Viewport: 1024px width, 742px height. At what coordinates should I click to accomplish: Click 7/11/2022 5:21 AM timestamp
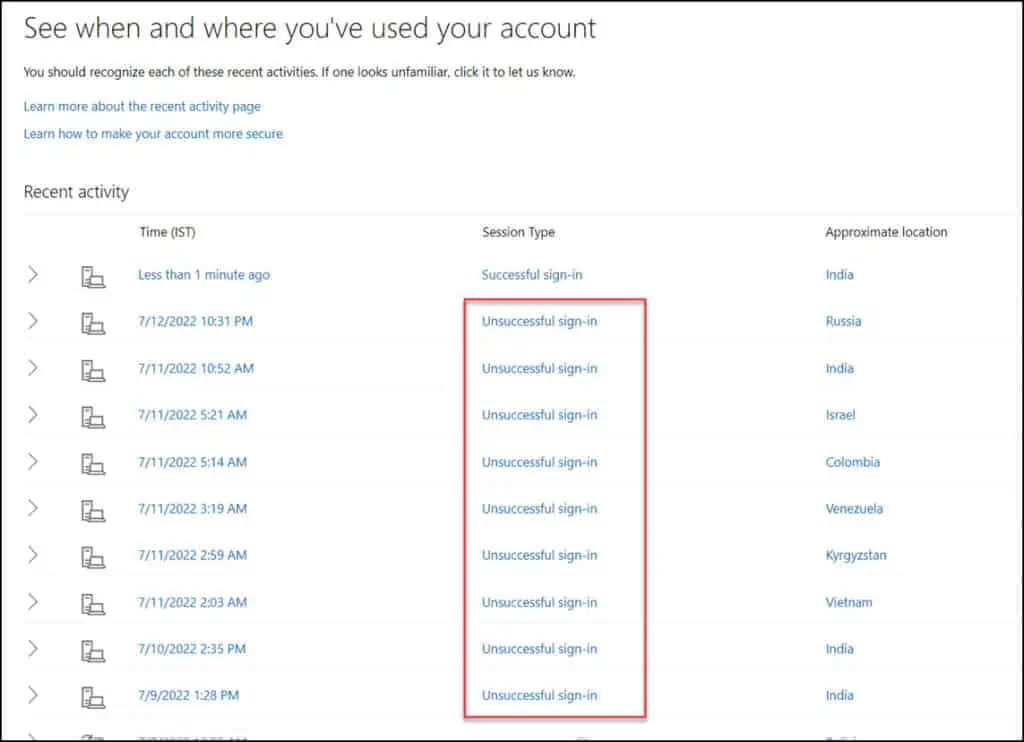[x=192, y=415]
